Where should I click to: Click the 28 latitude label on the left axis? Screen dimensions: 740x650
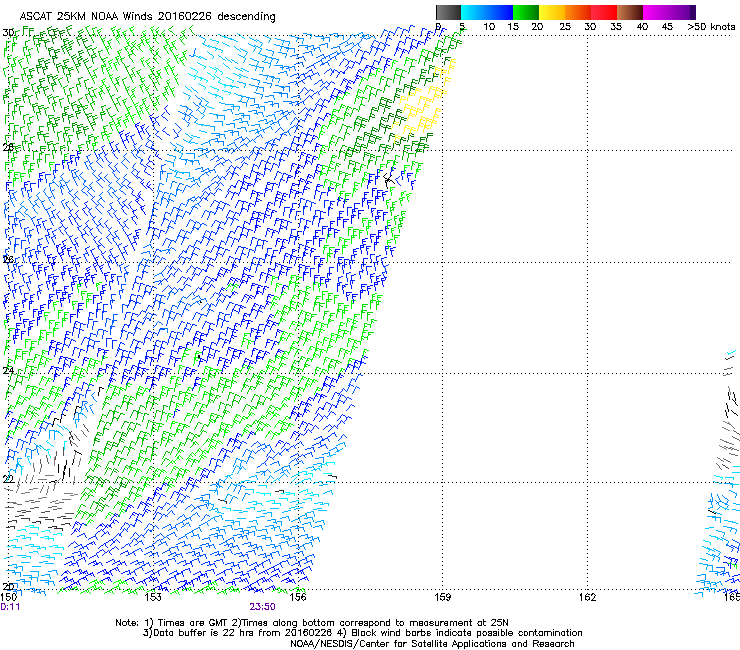pos(8,148)
